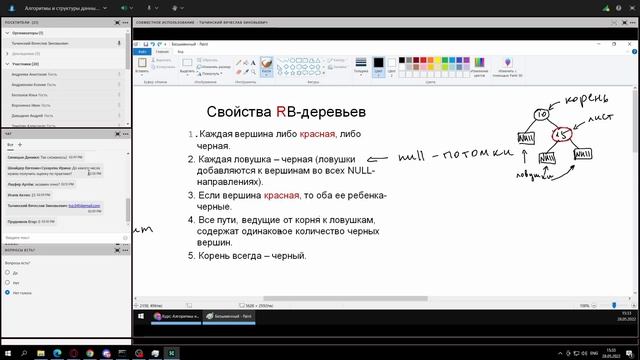Image resolution: width=640 pixels, height=360 pixels.
Task: Select the 'Да' poll answer
Action: (7, 272)
